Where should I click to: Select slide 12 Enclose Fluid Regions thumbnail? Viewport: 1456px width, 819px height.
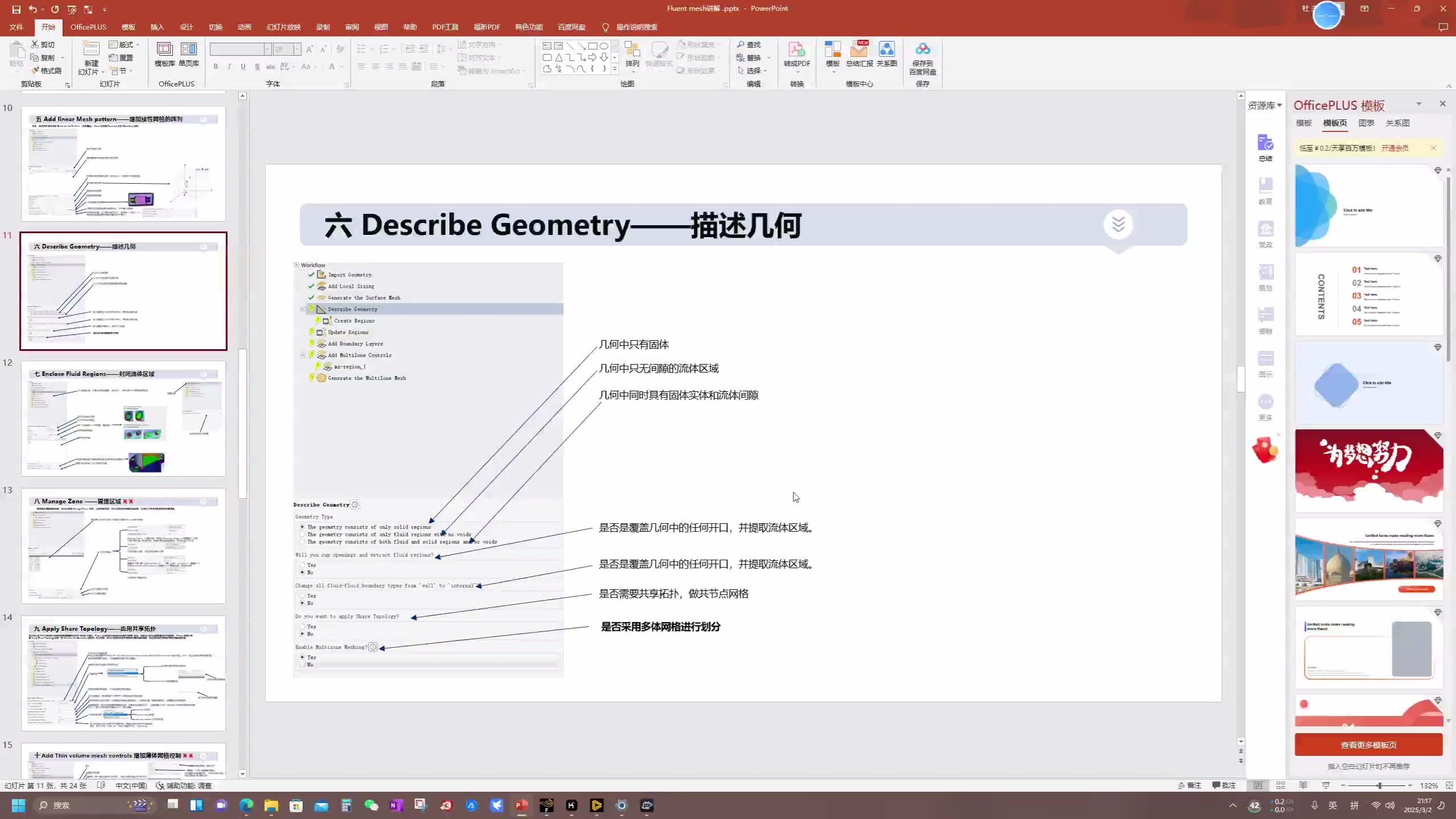pyautogui.click(x=123, y=419)
